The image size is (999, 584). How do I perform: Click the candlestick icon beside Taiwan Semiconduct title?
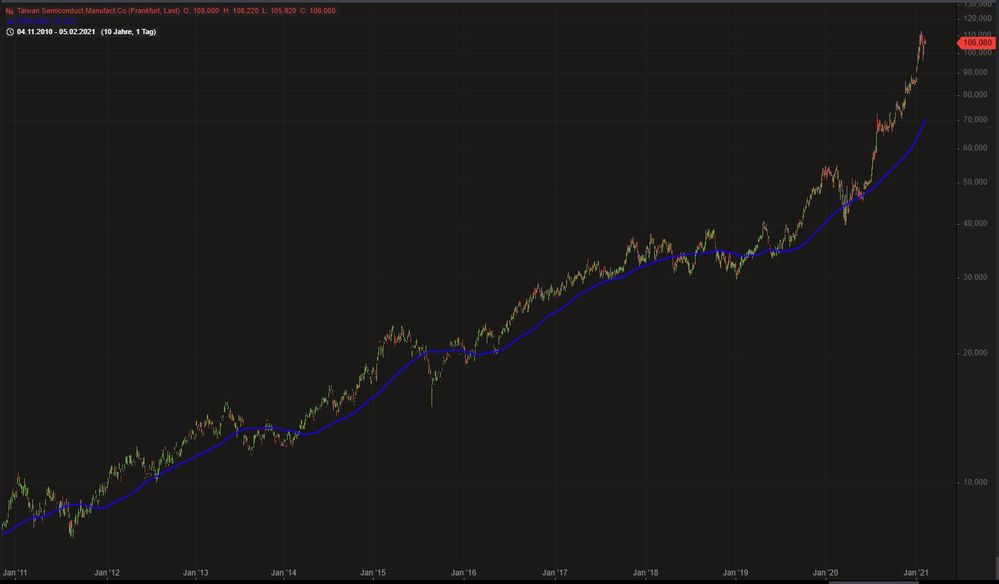click(9, 10)
